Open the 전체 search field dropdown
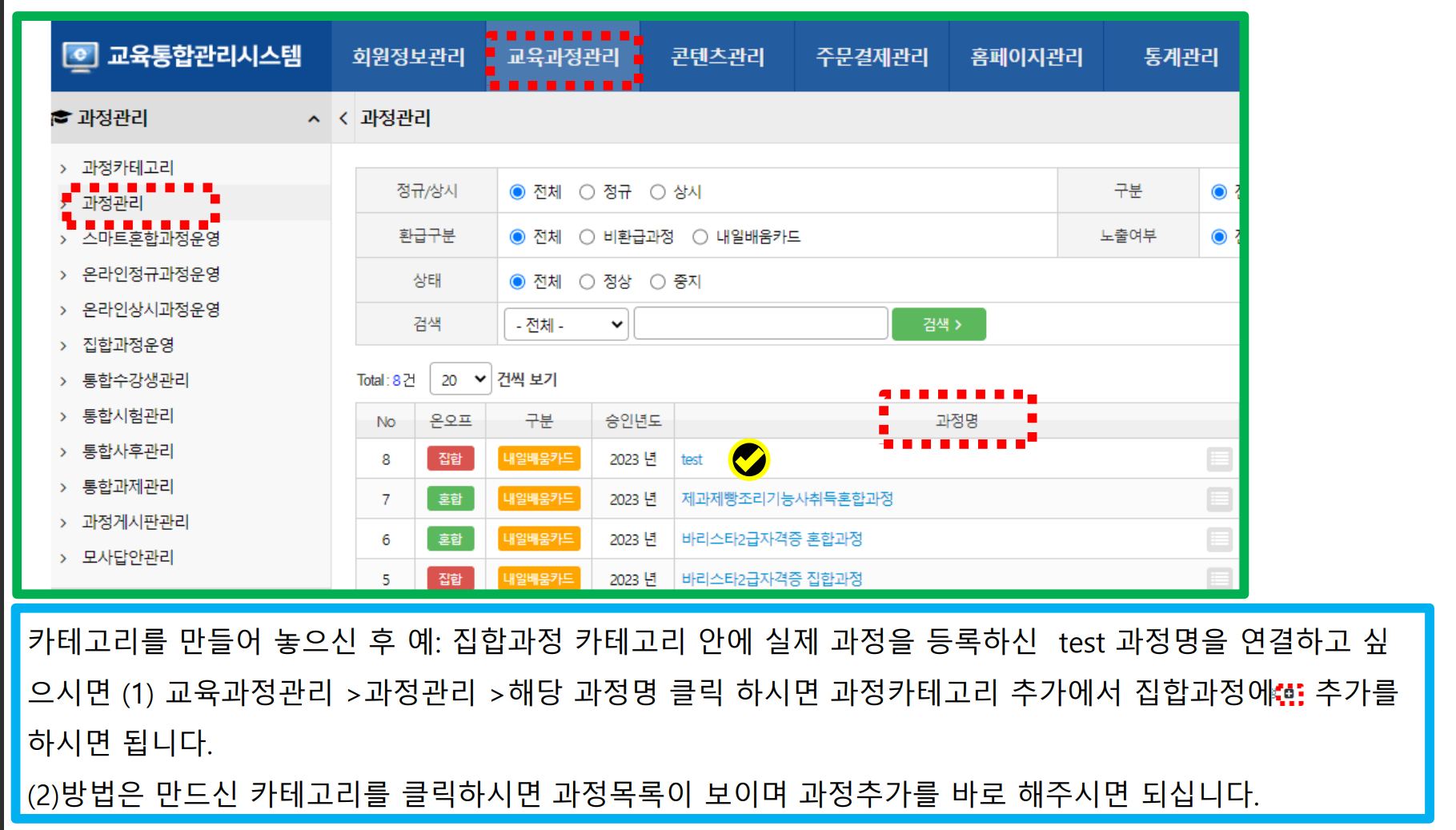This screenshot has width=1456, height=830. [x=567, y=324]
